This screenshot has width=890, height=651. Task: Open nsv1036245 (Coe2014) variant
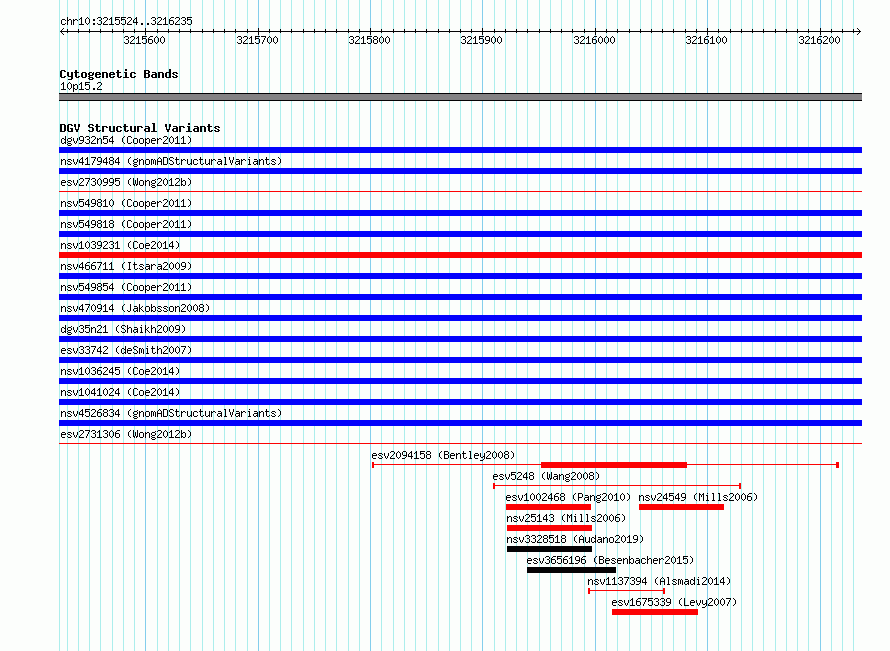120,371
